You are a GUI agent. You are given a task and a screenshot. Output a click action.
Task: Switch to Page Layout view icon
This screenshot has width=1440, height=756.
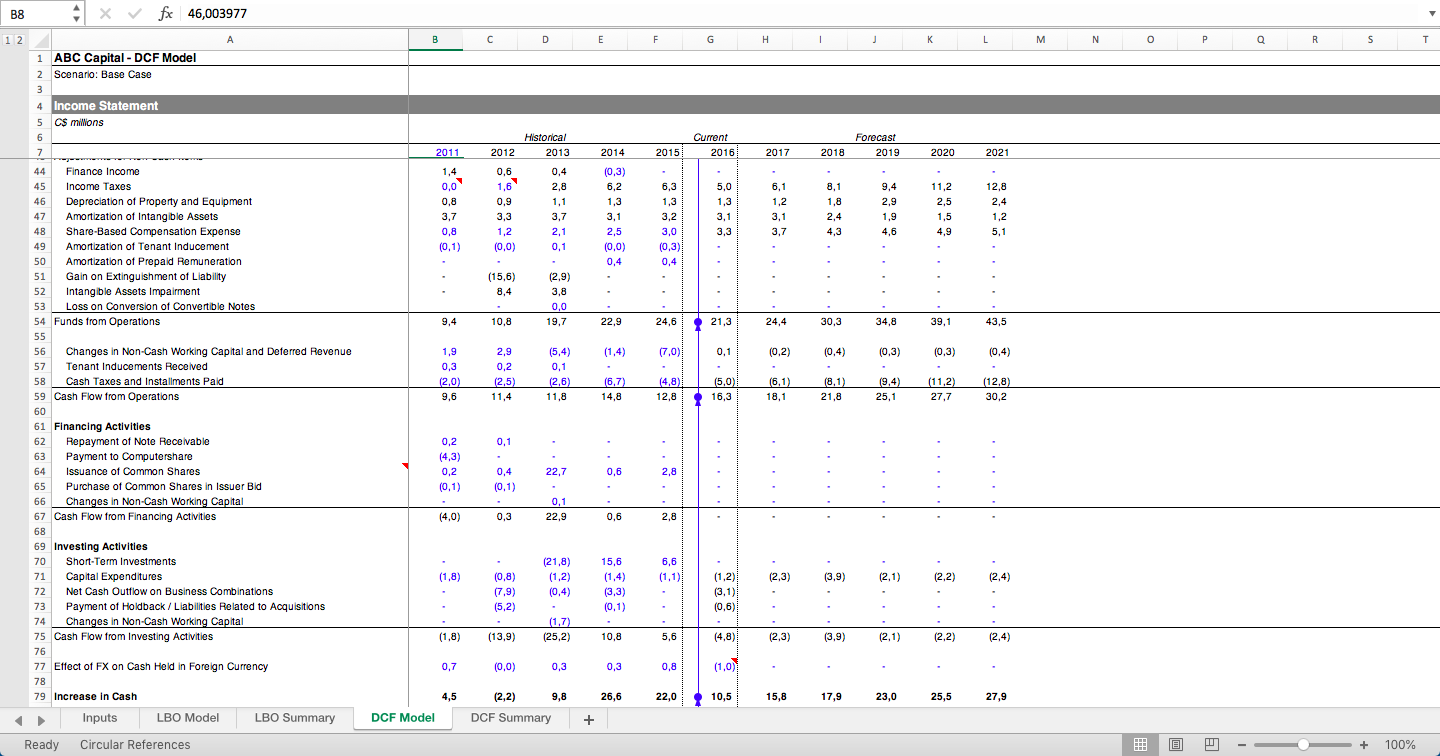click(1176, 745)
